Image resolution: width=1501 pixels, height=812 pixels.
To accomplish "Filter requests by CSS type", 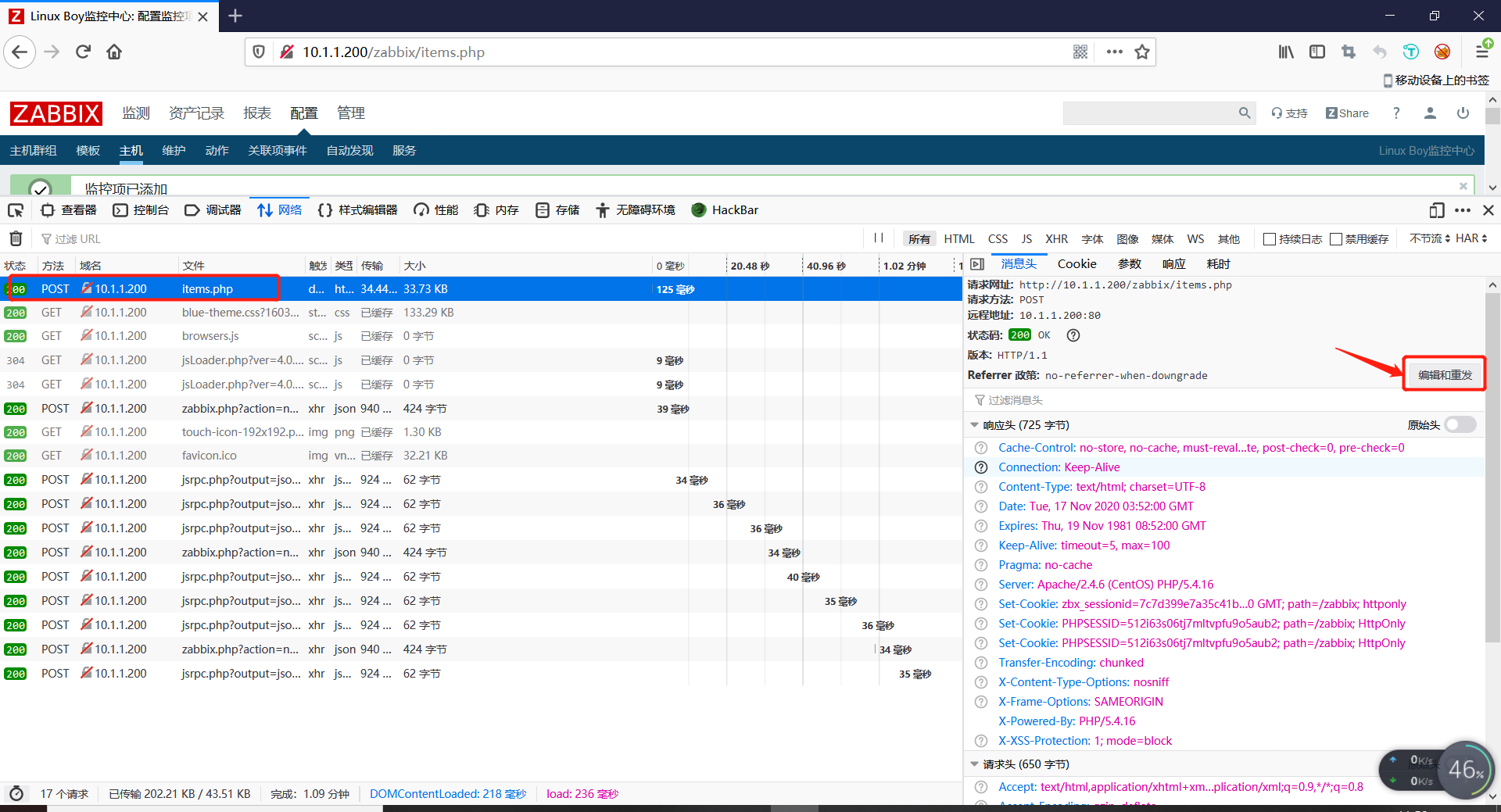I will click(998, 239).
